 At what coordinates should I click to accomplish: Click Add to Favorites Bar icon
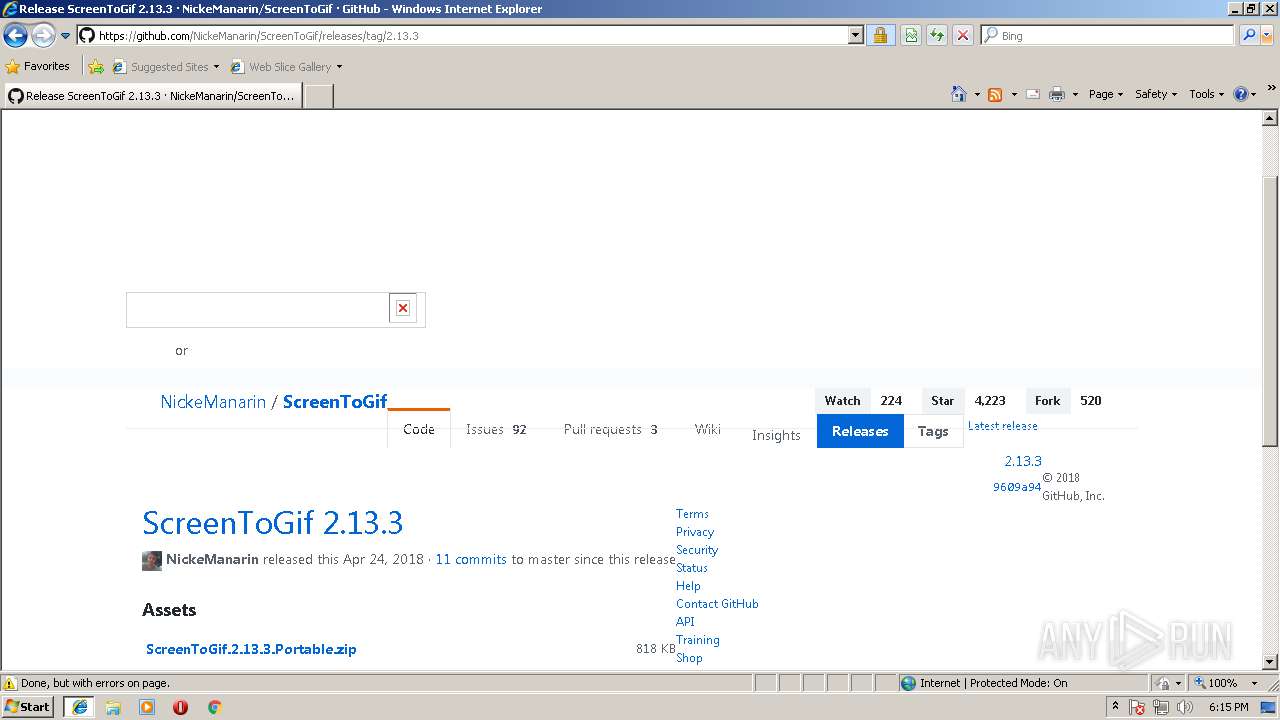(x=96, y=67)
